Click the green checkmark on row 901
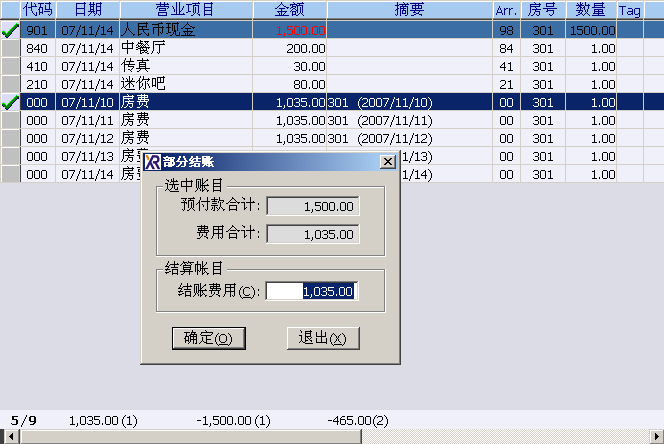Viewport: 664px width, 444px height. coord(10,30)
